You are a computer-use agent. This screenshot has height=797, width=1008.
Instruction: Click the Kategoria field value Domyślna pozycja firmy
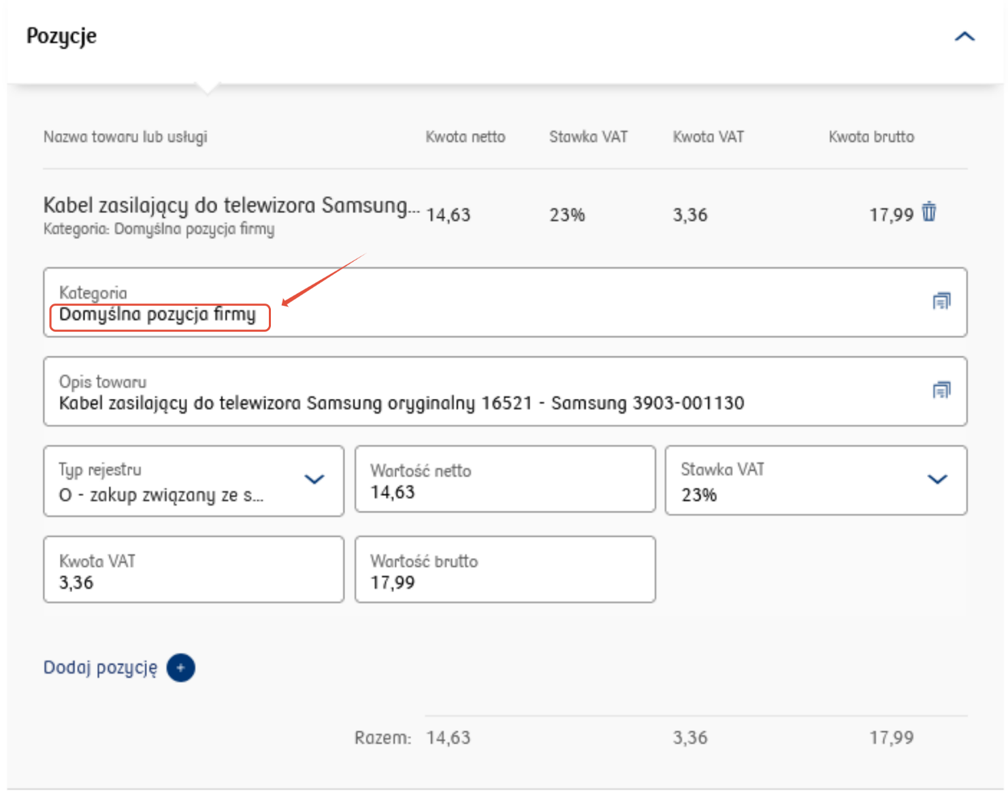pos(158,315)
